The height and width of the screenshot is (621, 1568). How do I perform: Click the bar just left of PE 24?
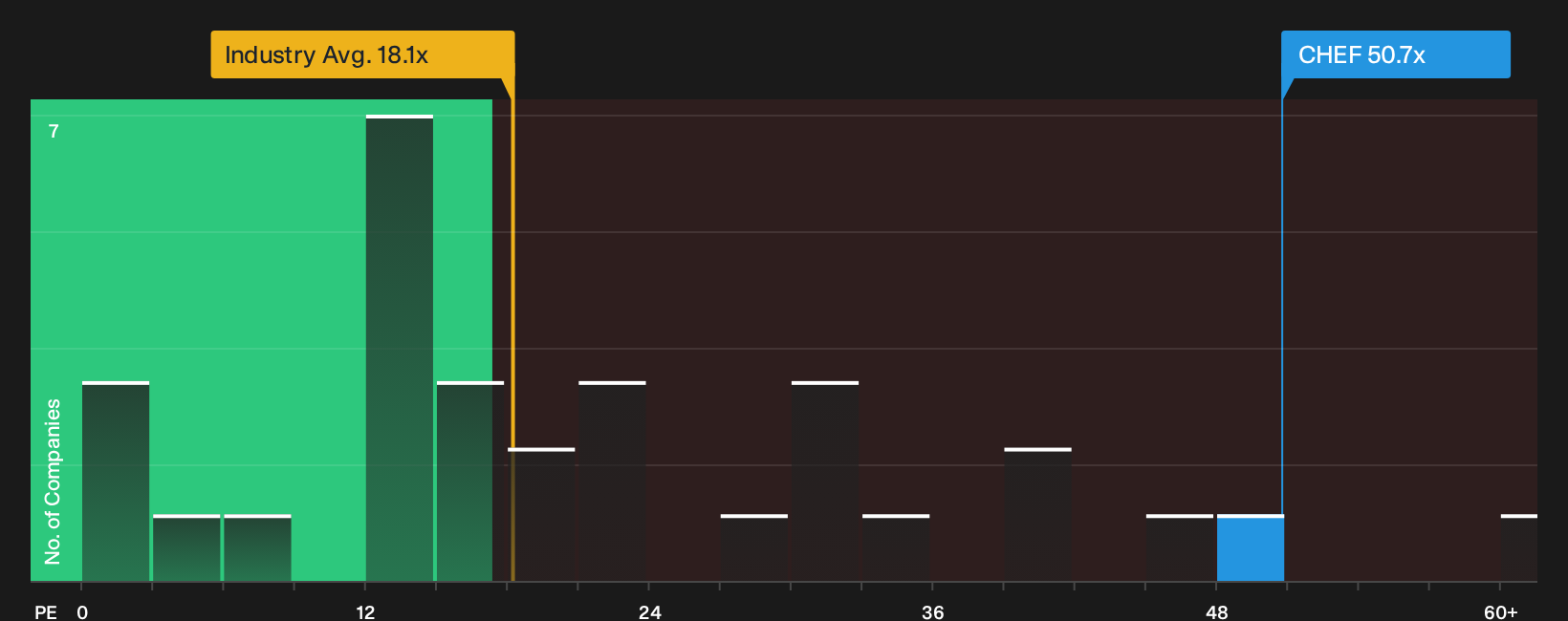(612, 482)
